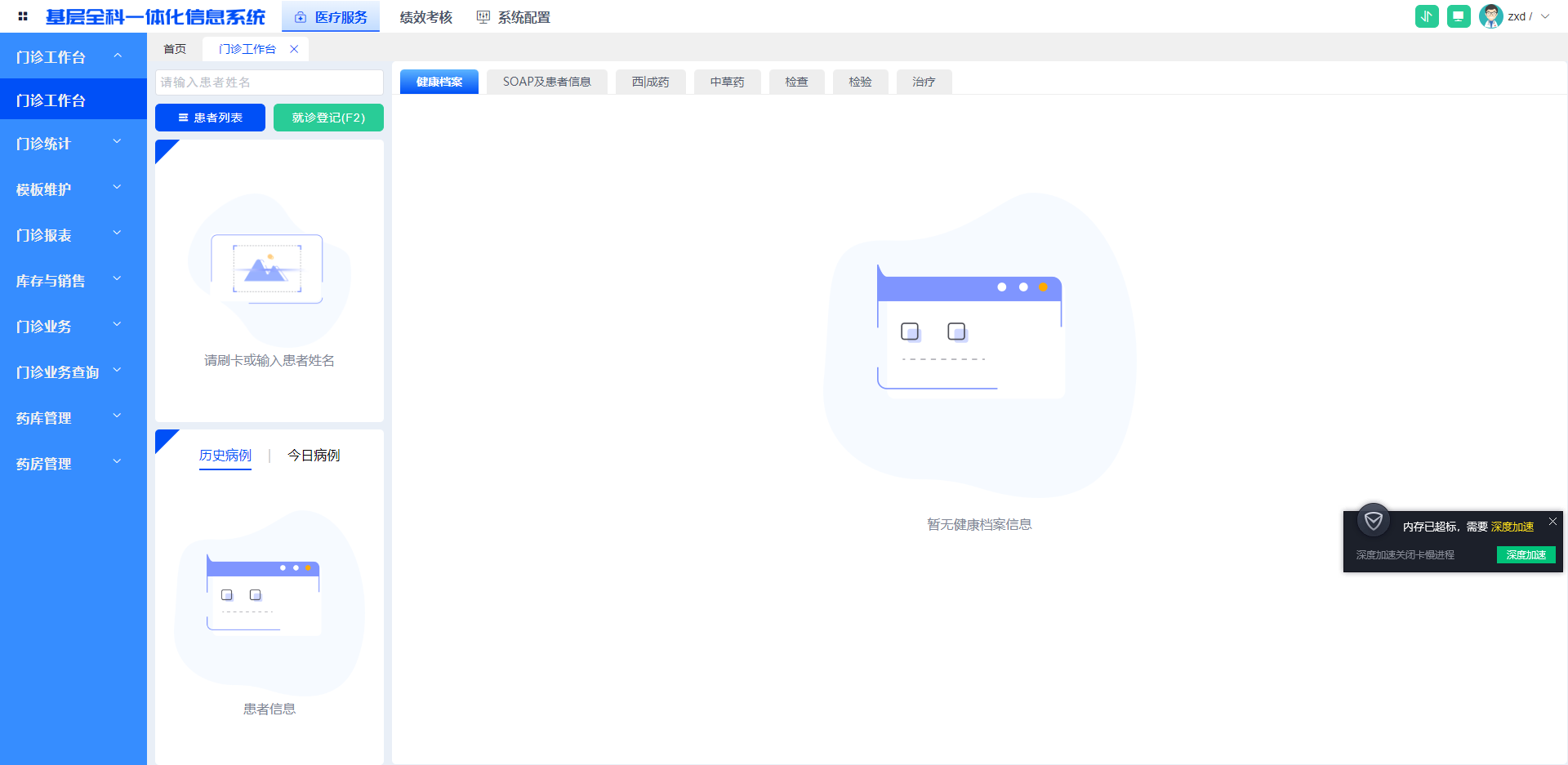Image resolution: width=1568 pixels, height=765 pixels.
Task: Open the 医疗服务 top menu
Action: point(331,17)
